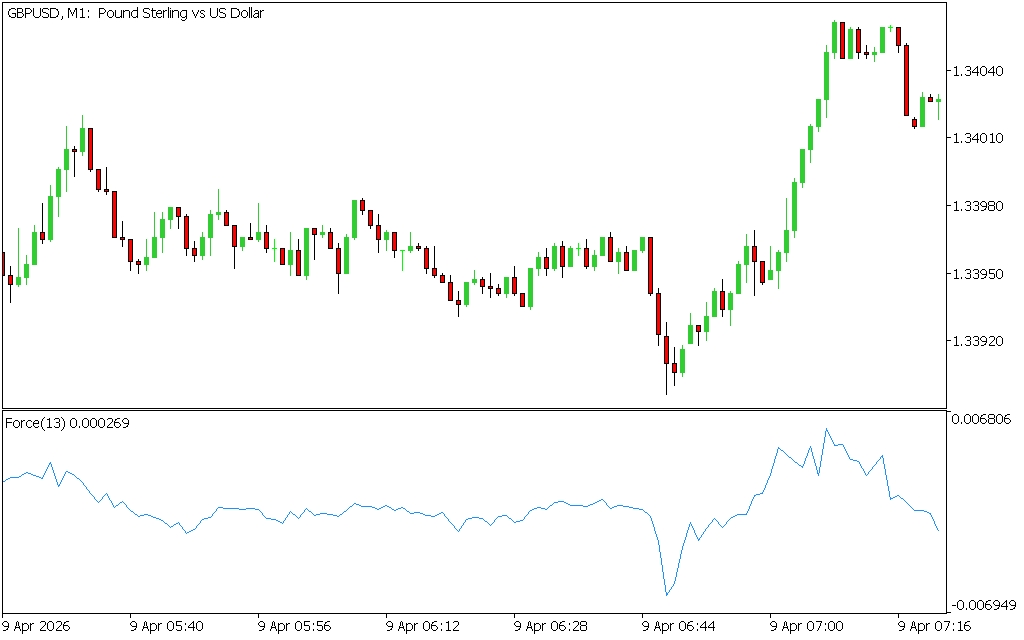Click the 1.34040 price axis label
Viewport: 1024px width, 640px height.
978,71
